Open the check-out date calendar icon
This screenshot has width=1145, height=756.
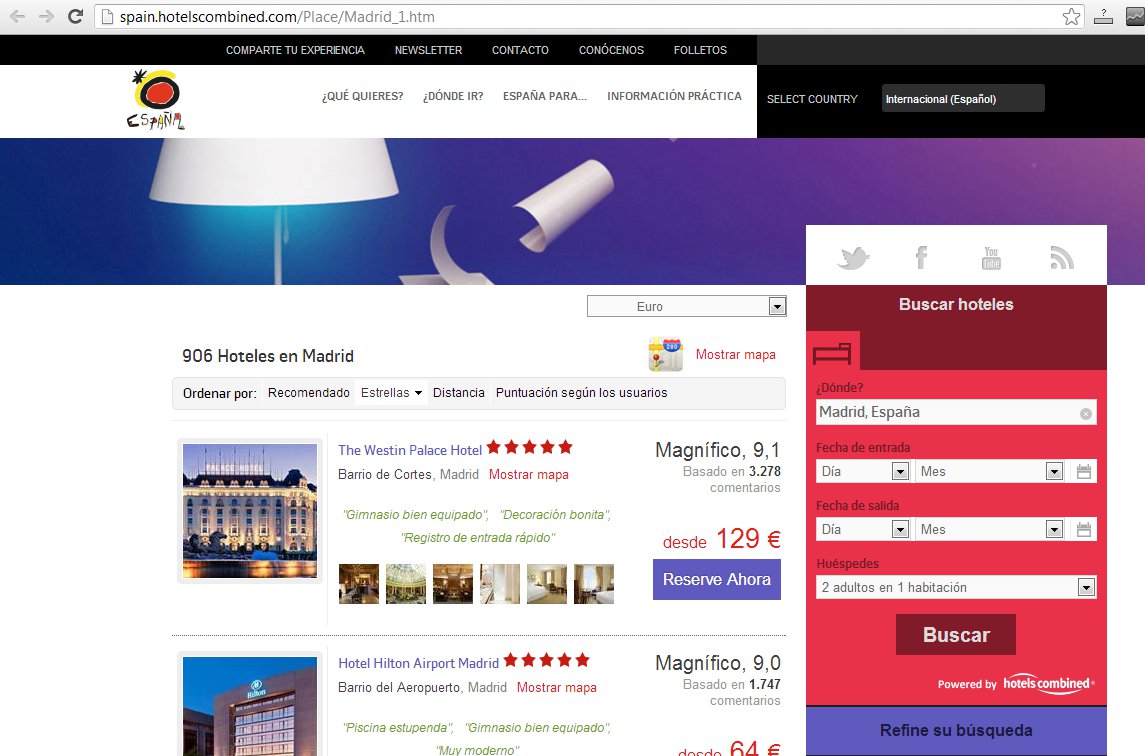click(x=1084, y=530)
